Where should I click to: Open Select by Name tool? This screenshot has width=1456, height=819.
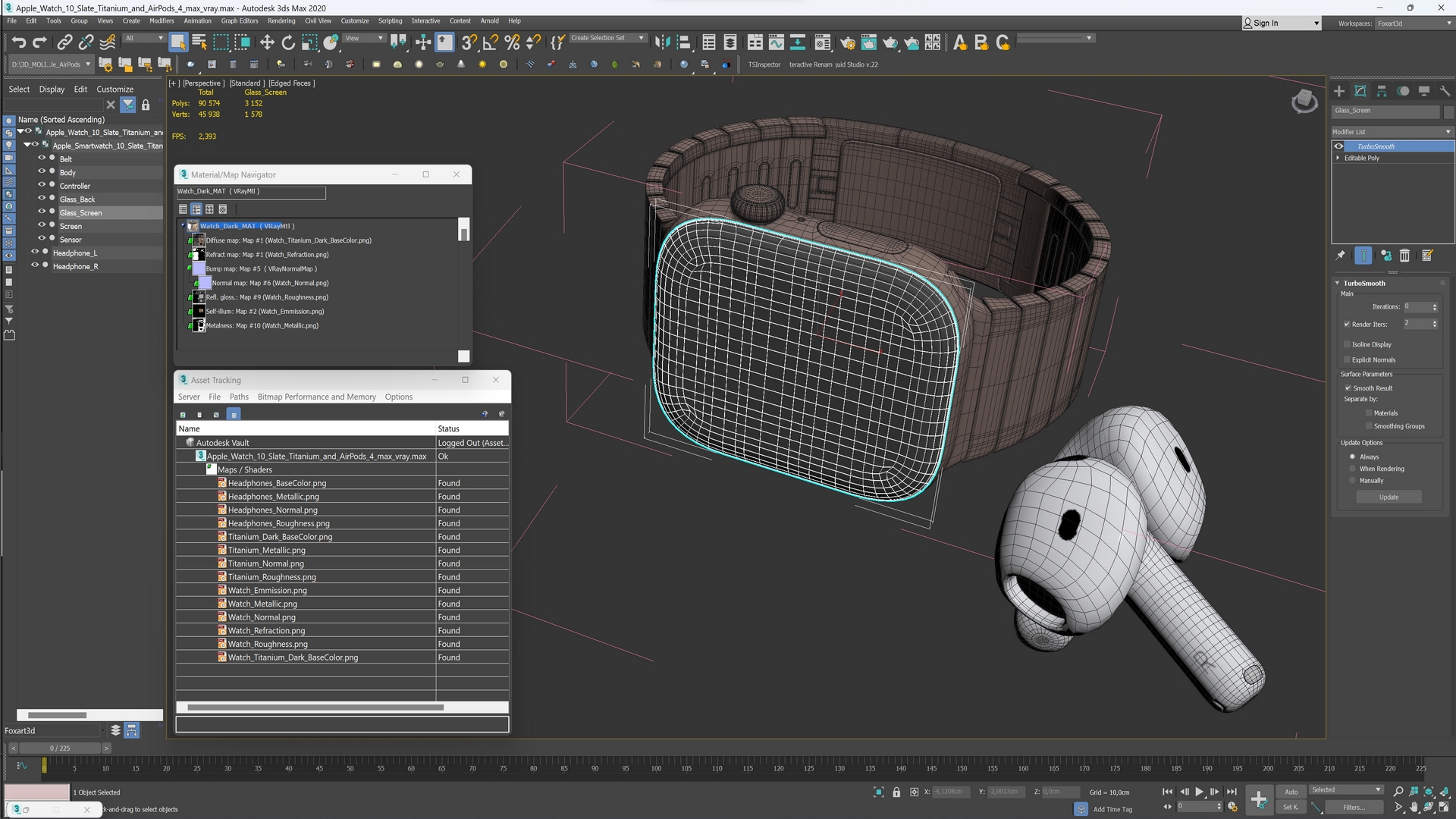[x=199, y=42]
